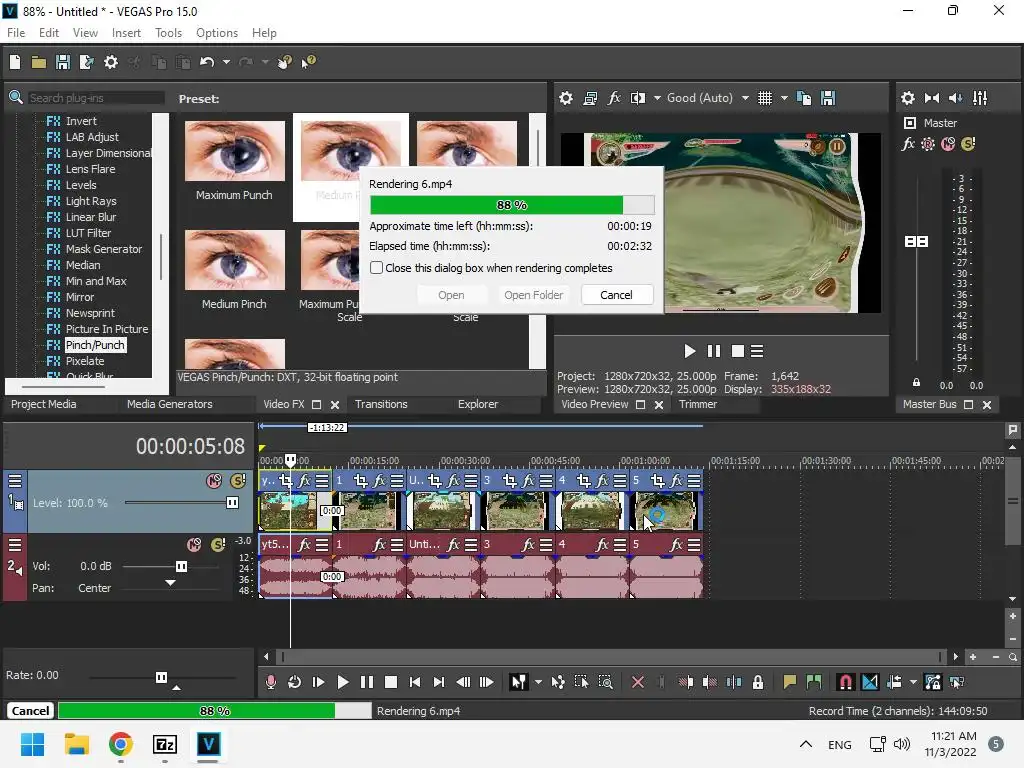The width and height of the screenshot is (1024, 768).
Task: Click the audio track Vol slider handle
Action: pyautogui.click(x=182, y=566)
